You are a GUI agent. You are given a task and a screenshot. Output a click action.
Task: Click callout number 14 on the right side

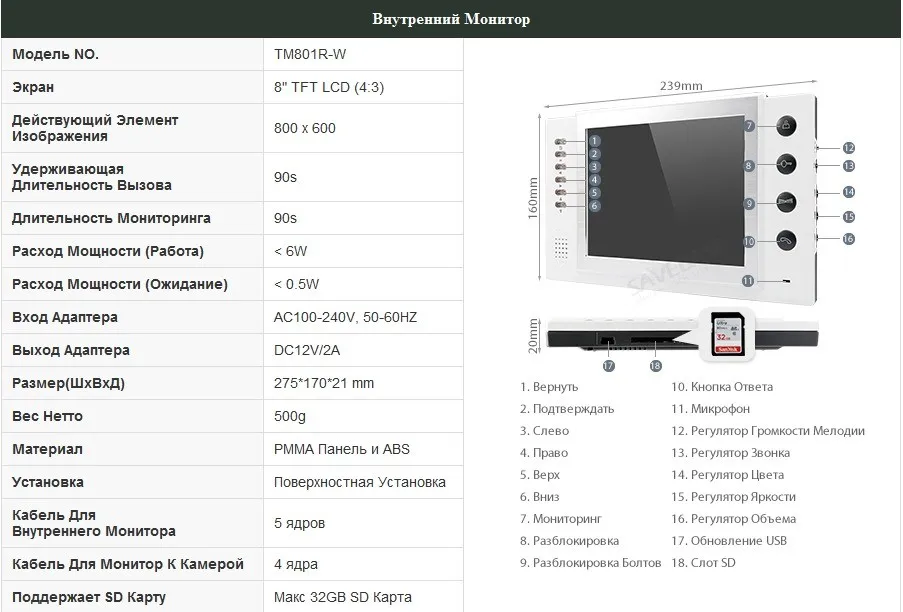[848, 192]
